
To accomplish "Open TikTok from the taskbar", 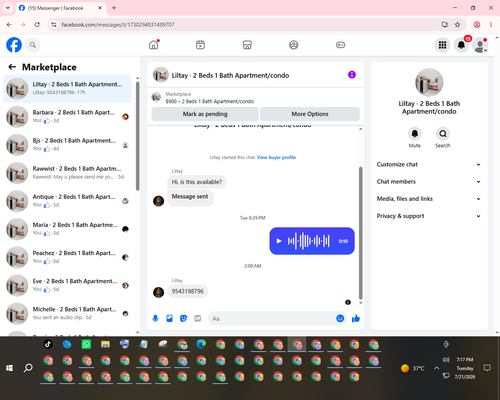I will (x=48, y=344).
